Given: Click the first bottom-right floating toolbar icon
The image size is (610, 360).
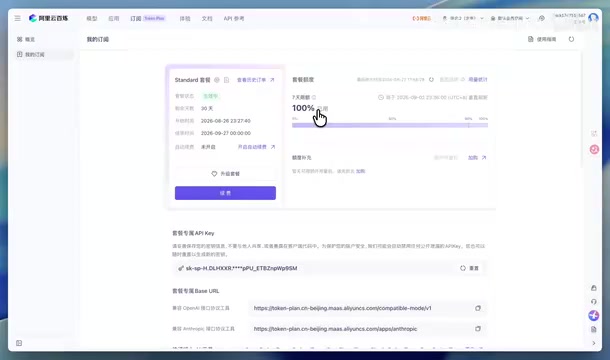Looking at the screenshot, I should coord(594,288).
